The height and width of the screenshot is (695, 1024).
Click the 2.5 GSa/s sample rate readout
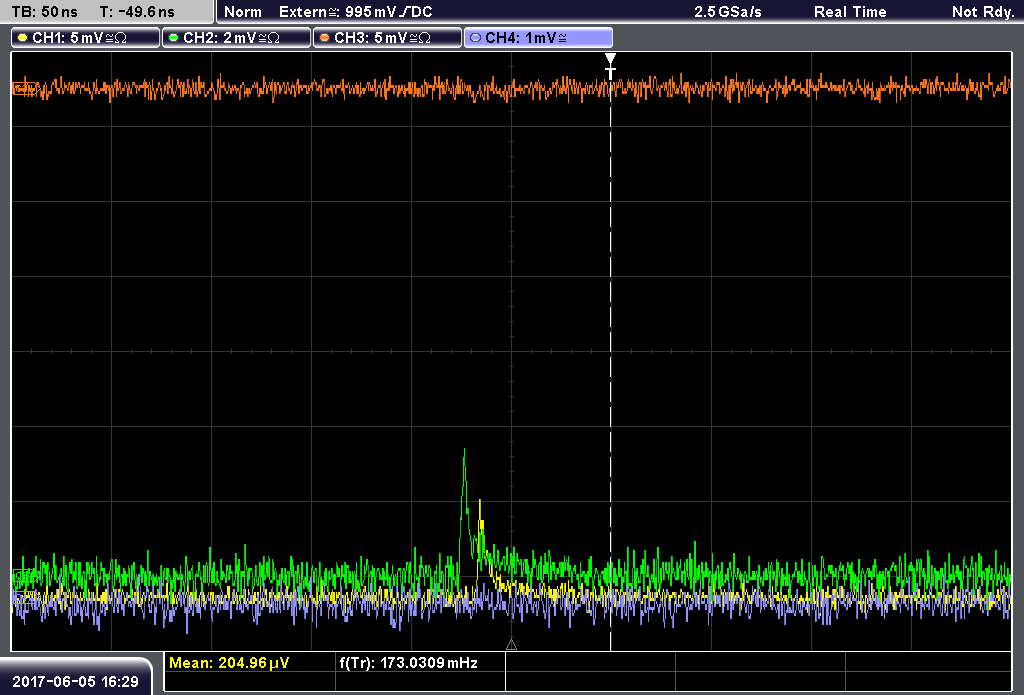[x=728, y=12]
